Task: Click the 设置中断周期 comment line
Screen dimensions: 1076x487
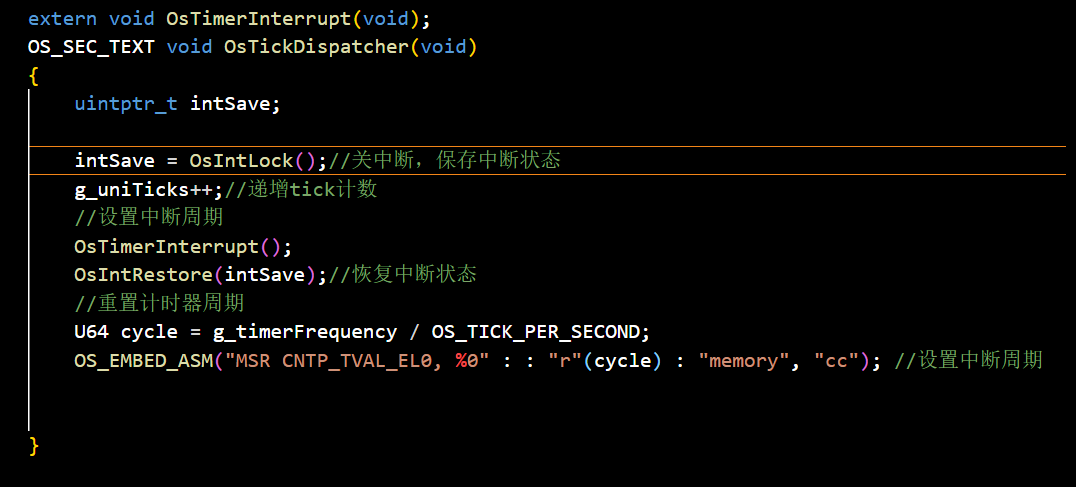Action: (x=149, y=218)
